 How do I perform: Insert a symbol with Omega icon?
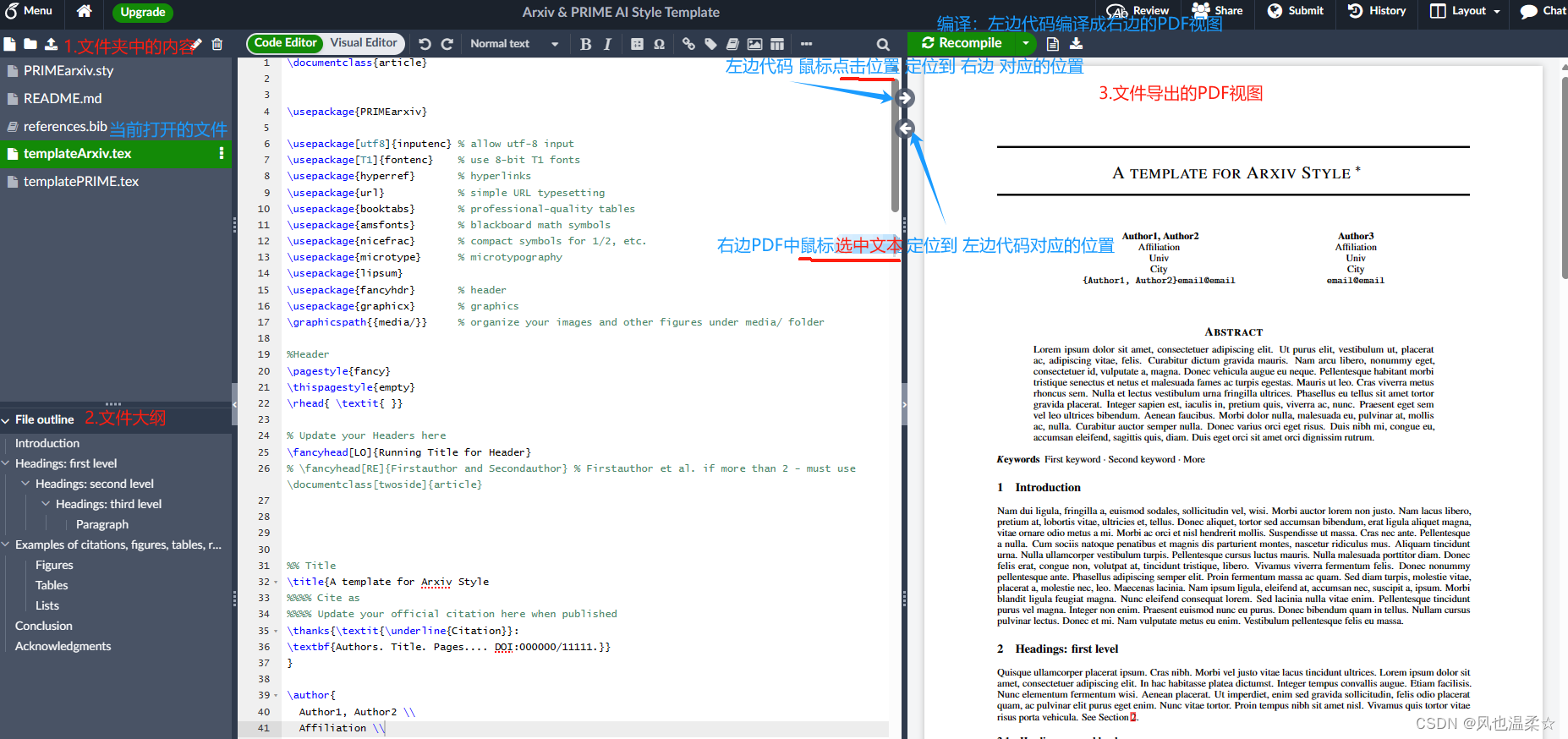click(659, 44)
